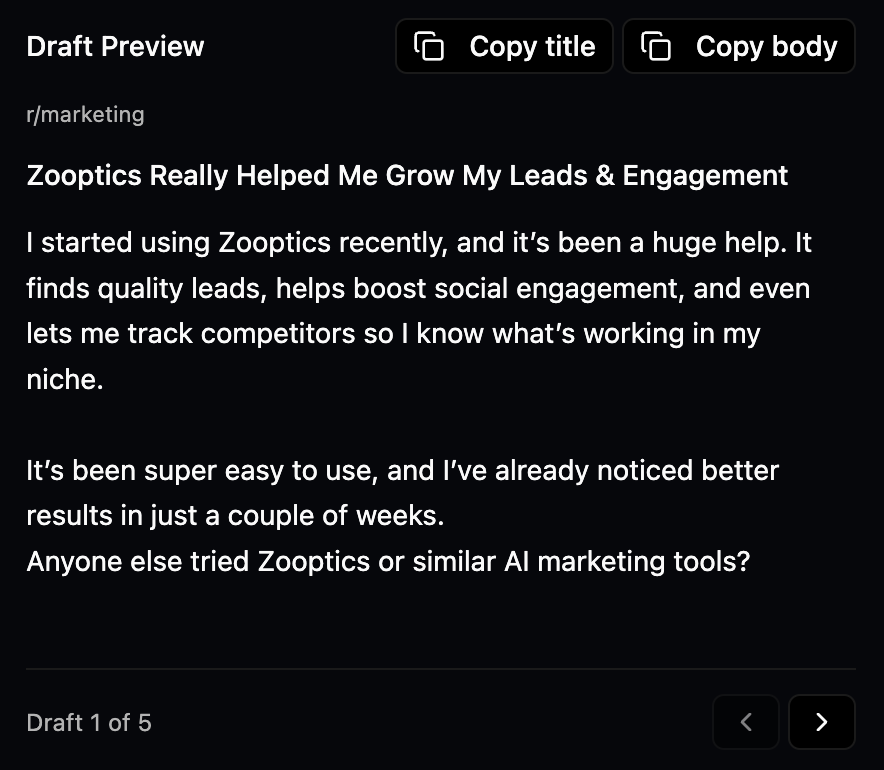The image size is (884, 770).
Task: Click the post title about Leads & Engagement
Action: pyautogui.click(x=407, y=176)
